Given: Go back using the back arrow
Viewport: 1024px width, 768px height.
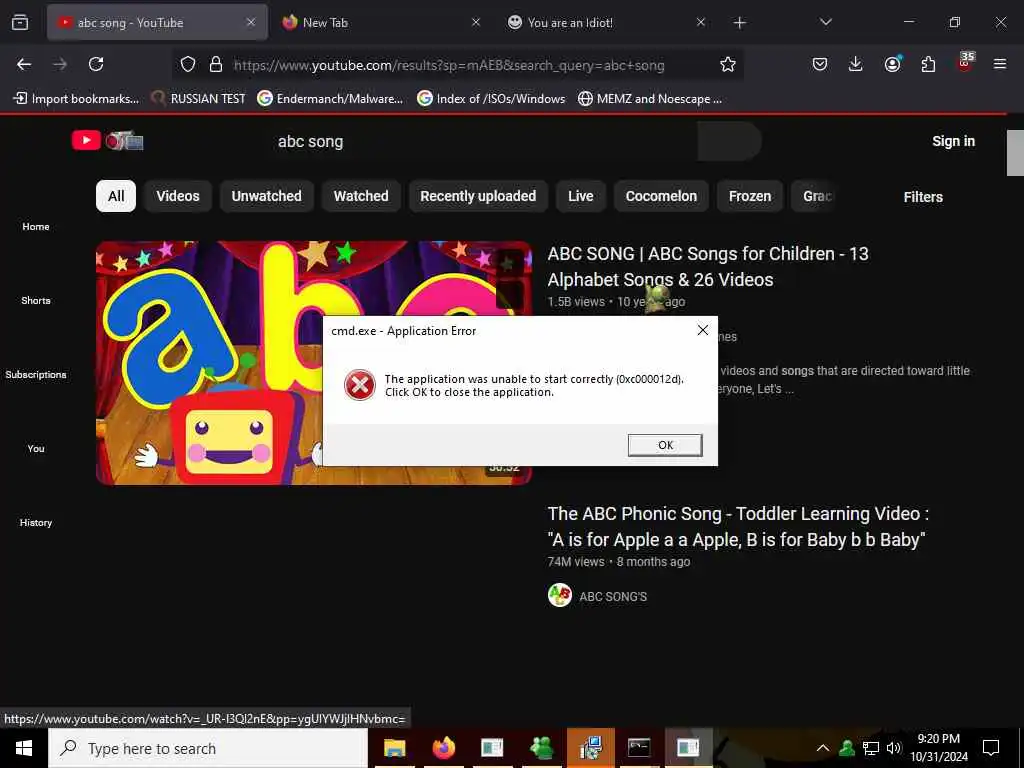Looking at the screenshot, I should tap(24, 64).
